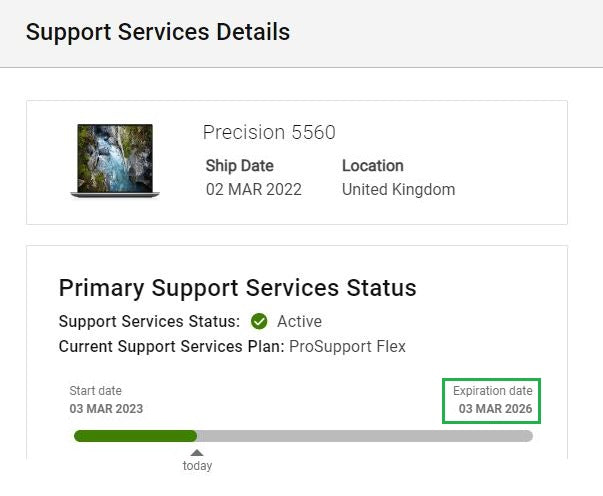Viewport: 603px width, 496px height.
Task: Select the United Kingdom location text
Action: (398, 189)
